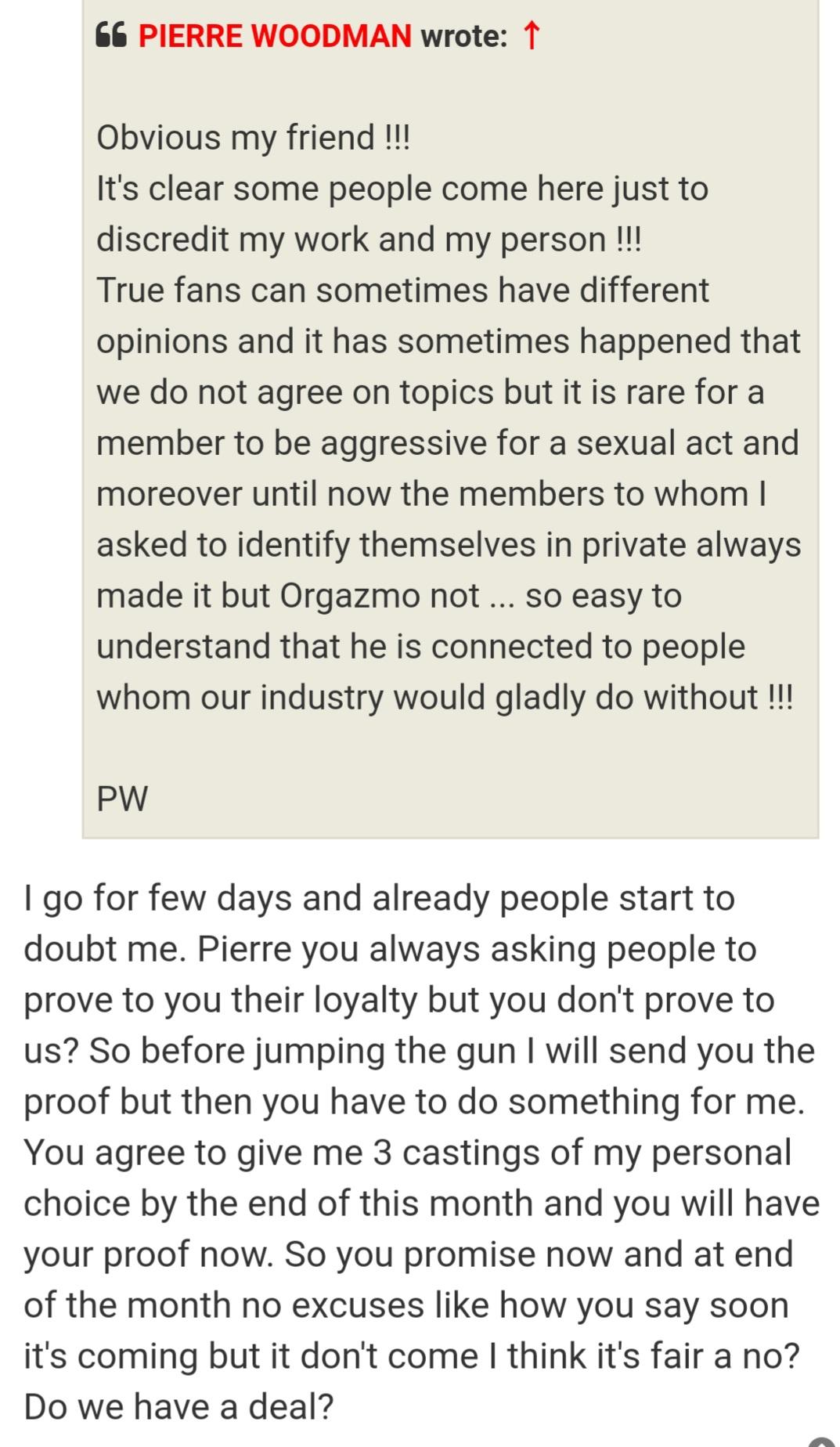
Task: Tap the scroll-to-top button at bottom right
Action: (824, 1439)
